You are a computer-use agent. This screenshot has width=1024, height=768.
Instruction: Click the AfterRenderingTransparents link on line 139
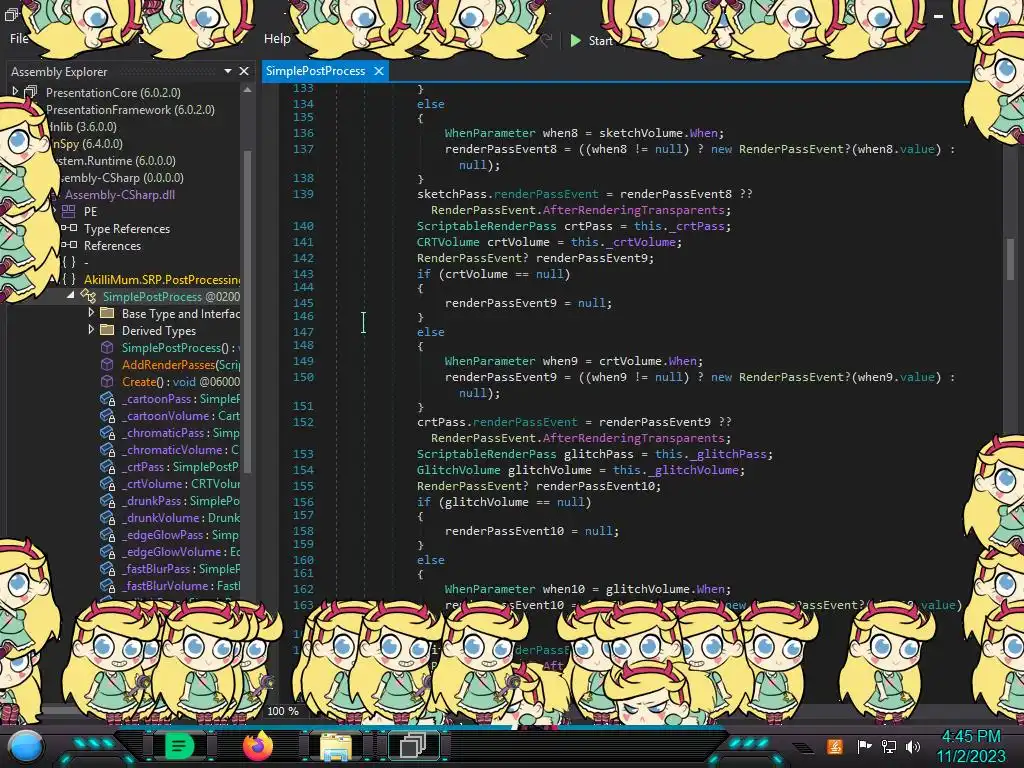pos(633,210)
